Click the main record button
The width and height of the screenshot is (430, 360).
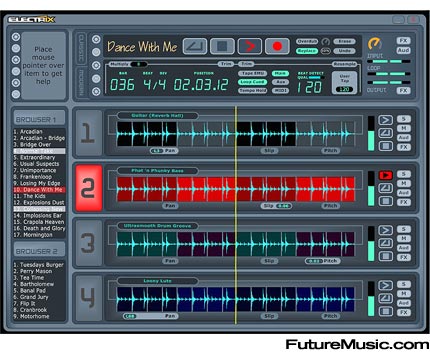[x=277, y=46]
